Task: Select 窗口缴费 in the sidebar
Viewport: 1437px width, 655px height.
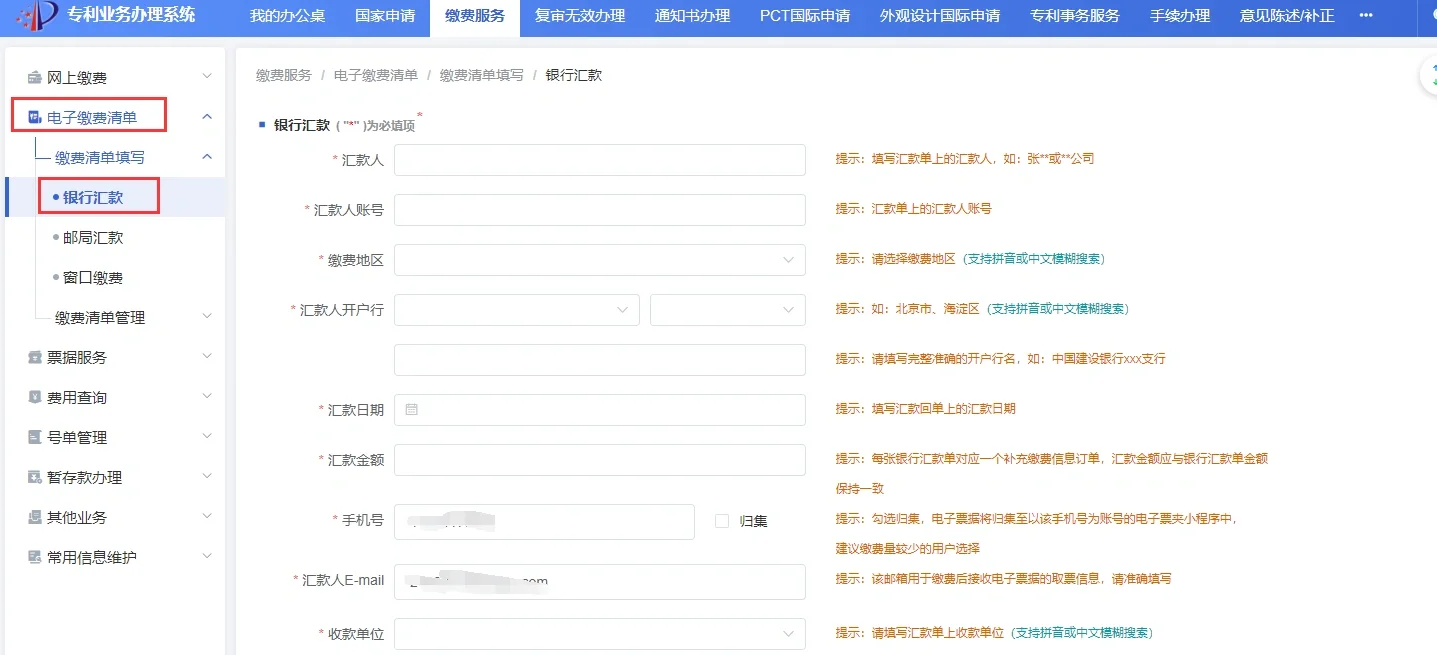Action: [x=93, y=278]
